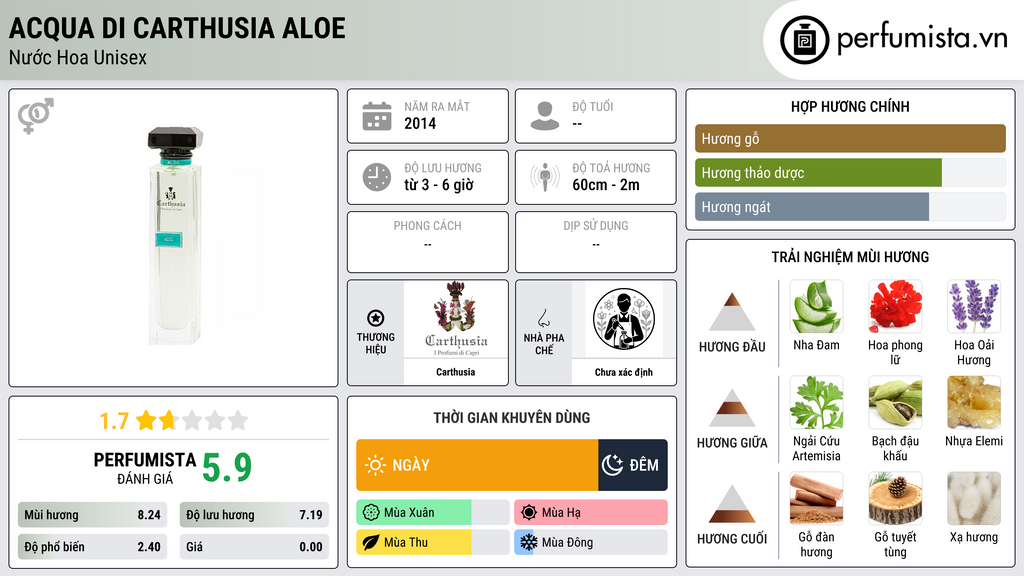Viewport: 1024px width, 576px height.
Task: Click the clock icon for Độ lưu hương
Action: coord(377,177)
